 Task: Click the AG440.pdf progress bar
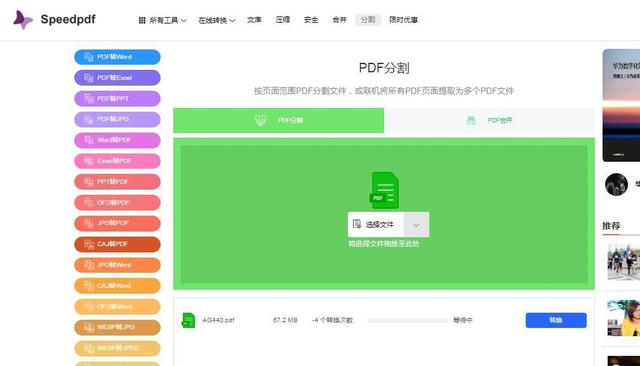tap(408, 320)
